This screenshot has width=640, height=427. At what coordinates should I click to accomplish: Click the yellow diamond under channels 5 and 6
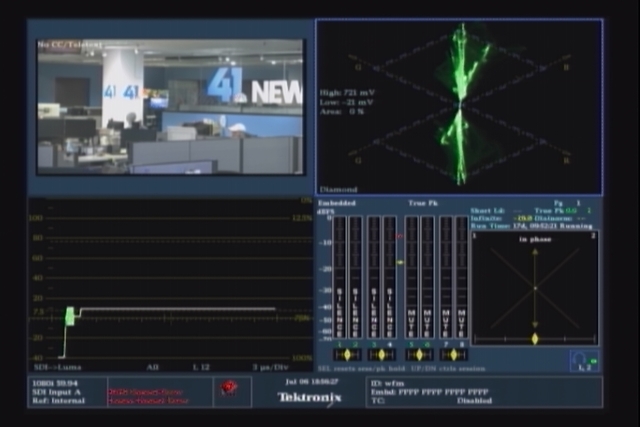coord(419,355)
